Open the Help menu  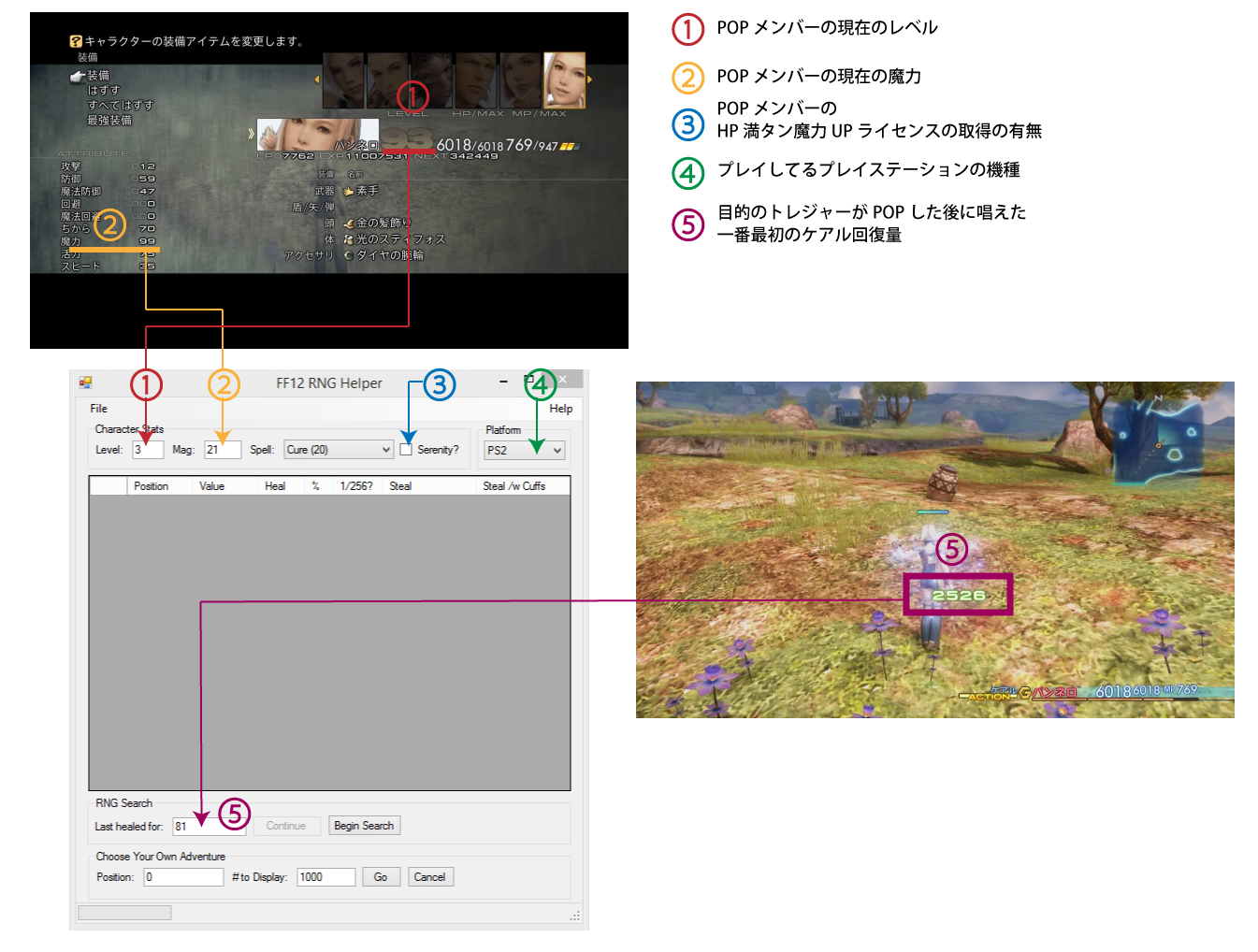tap(561, 409)
